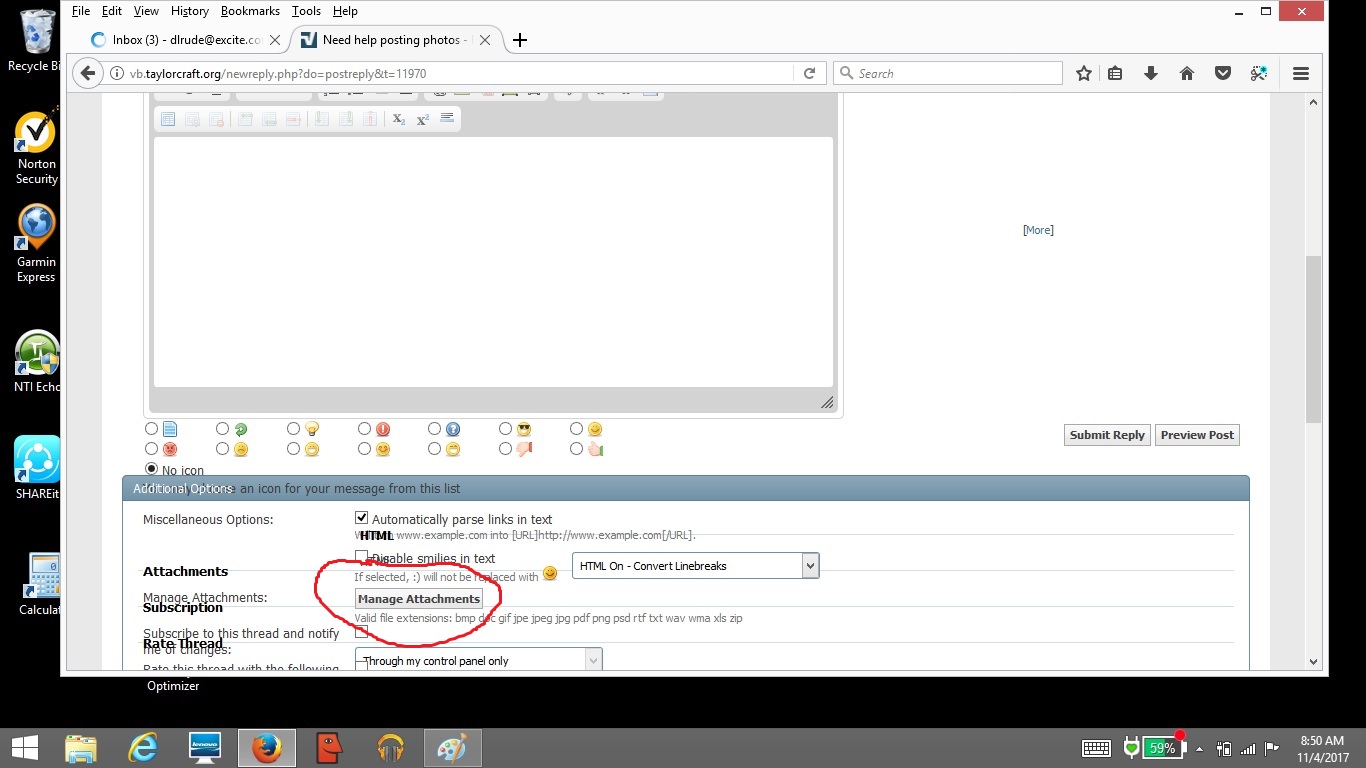Select the red exclamation post icon radio

(x=364, y=429)
